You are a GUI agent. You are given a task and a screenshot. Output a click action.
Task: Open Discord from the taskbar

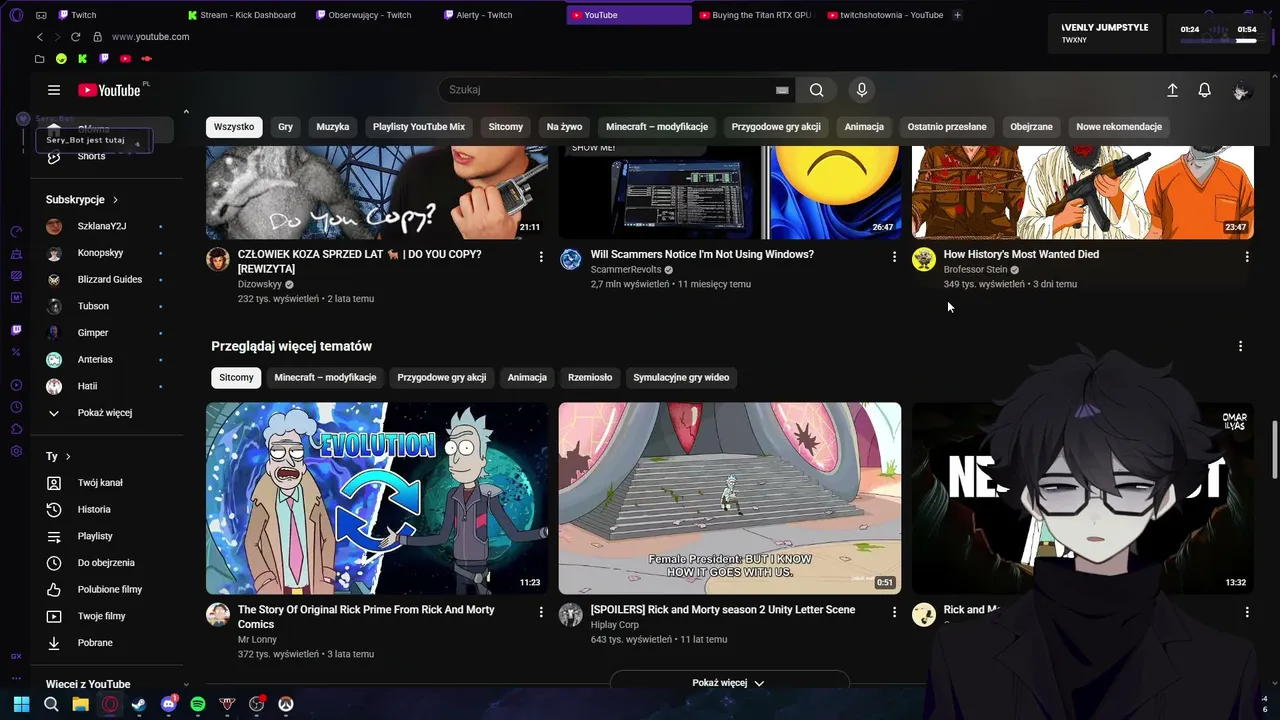(x=169, y=704)
